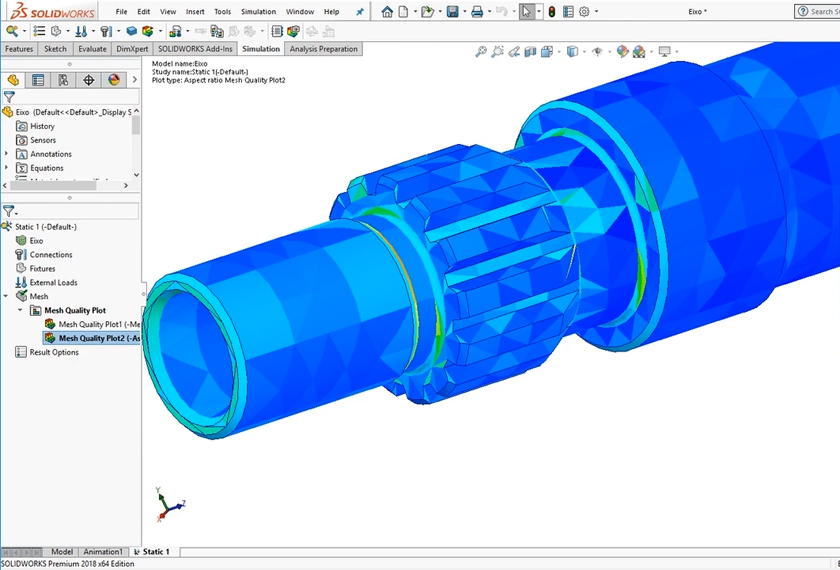Click the Edit Appearance color ball icon

tap(623, 52)
